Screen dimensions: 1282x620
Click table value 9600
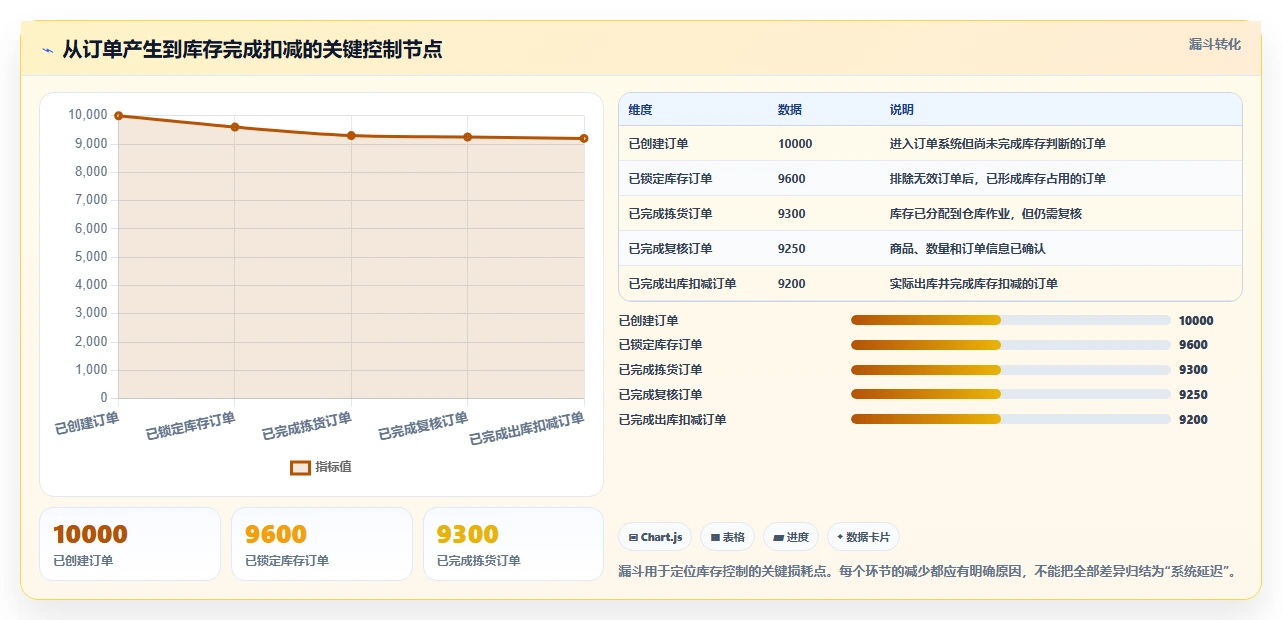[792, 179]
